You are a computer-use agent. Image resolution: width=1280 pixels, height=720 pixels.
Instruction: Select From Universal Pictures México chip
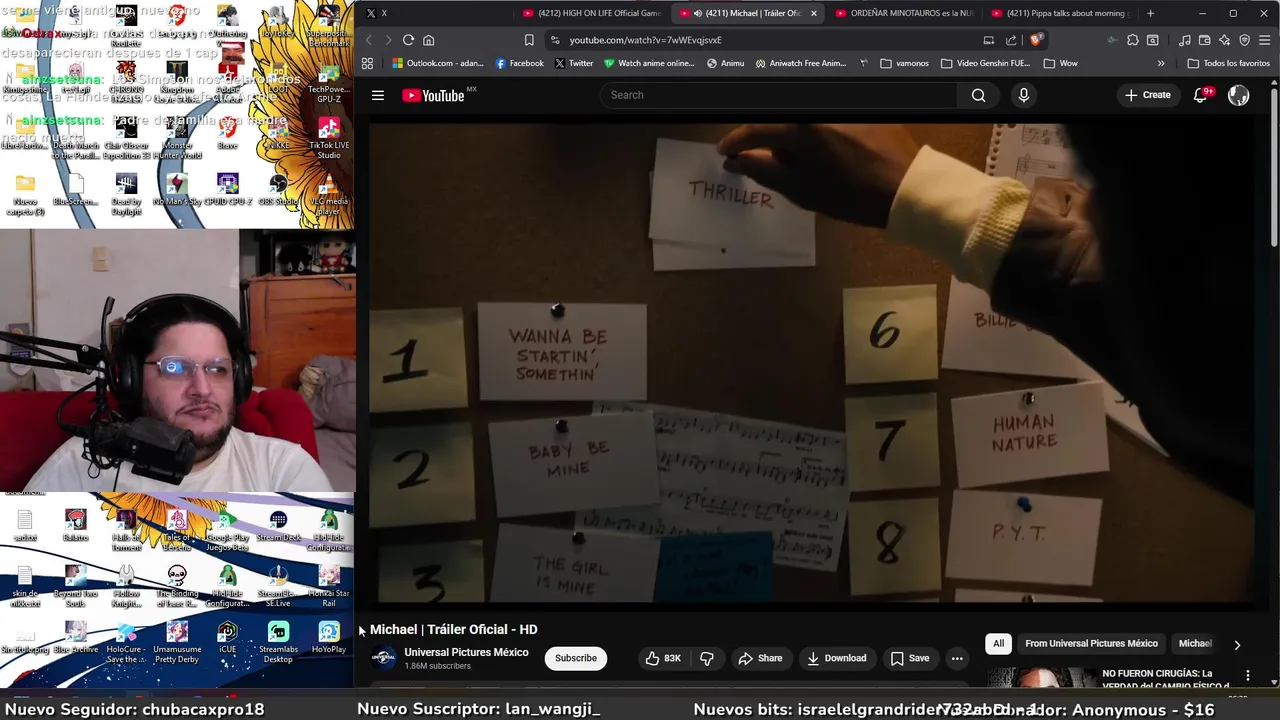tap(1091, 644)
